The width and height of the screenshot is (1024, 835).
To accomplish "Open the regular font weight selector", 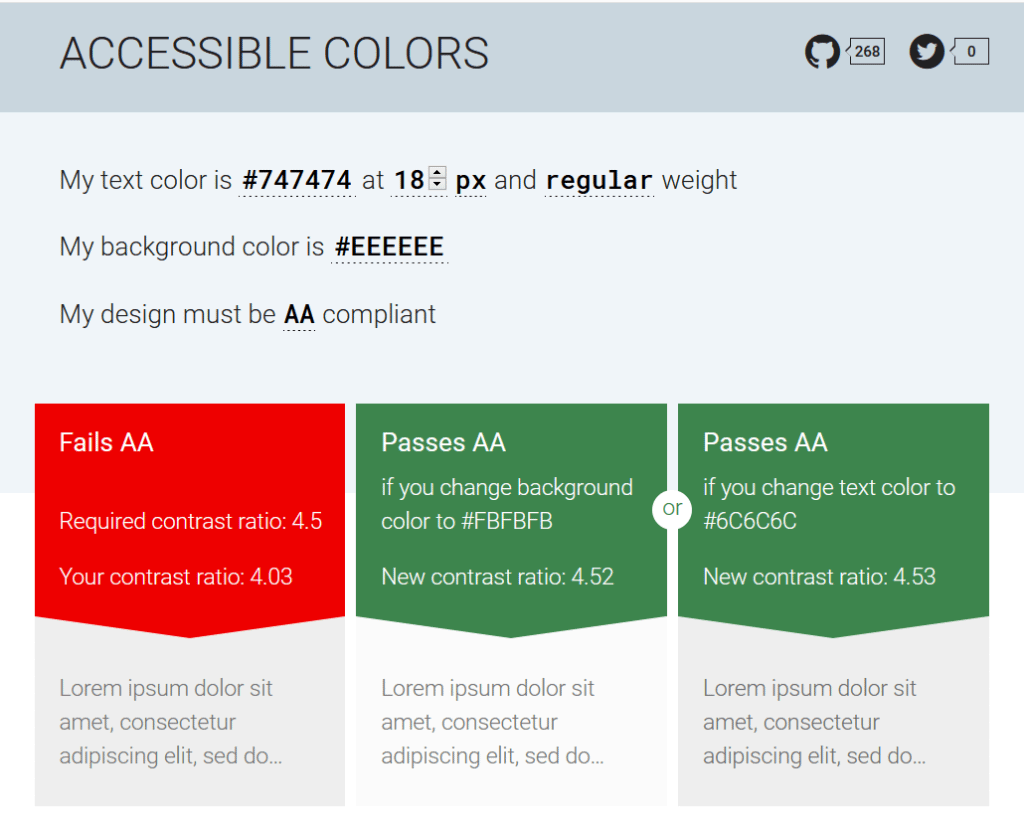I will pyautogui.click(x=598, y=180).
